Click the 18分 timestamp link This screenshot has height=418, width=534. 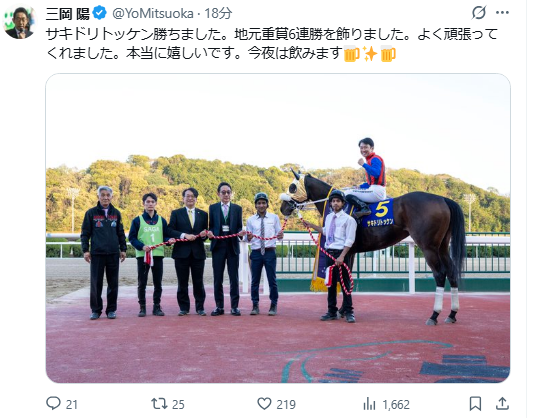tap(218, 13)
